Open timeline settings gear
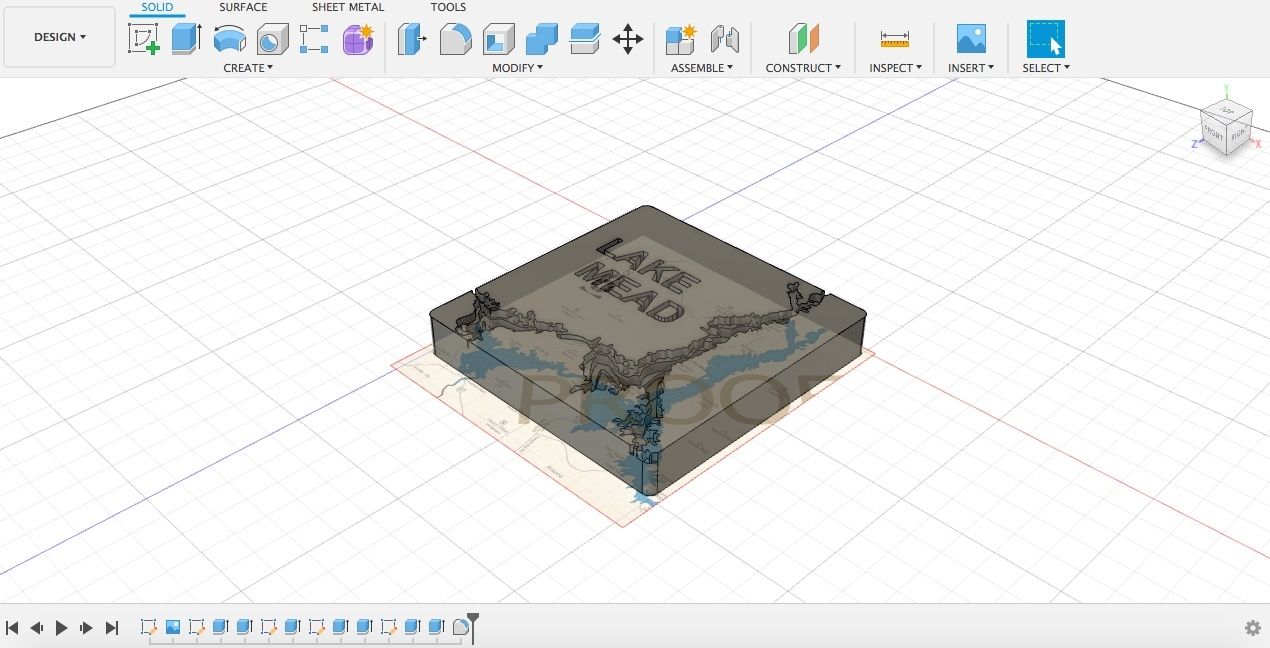The height and width of the screenshot is (648, 1270). 1252,628
